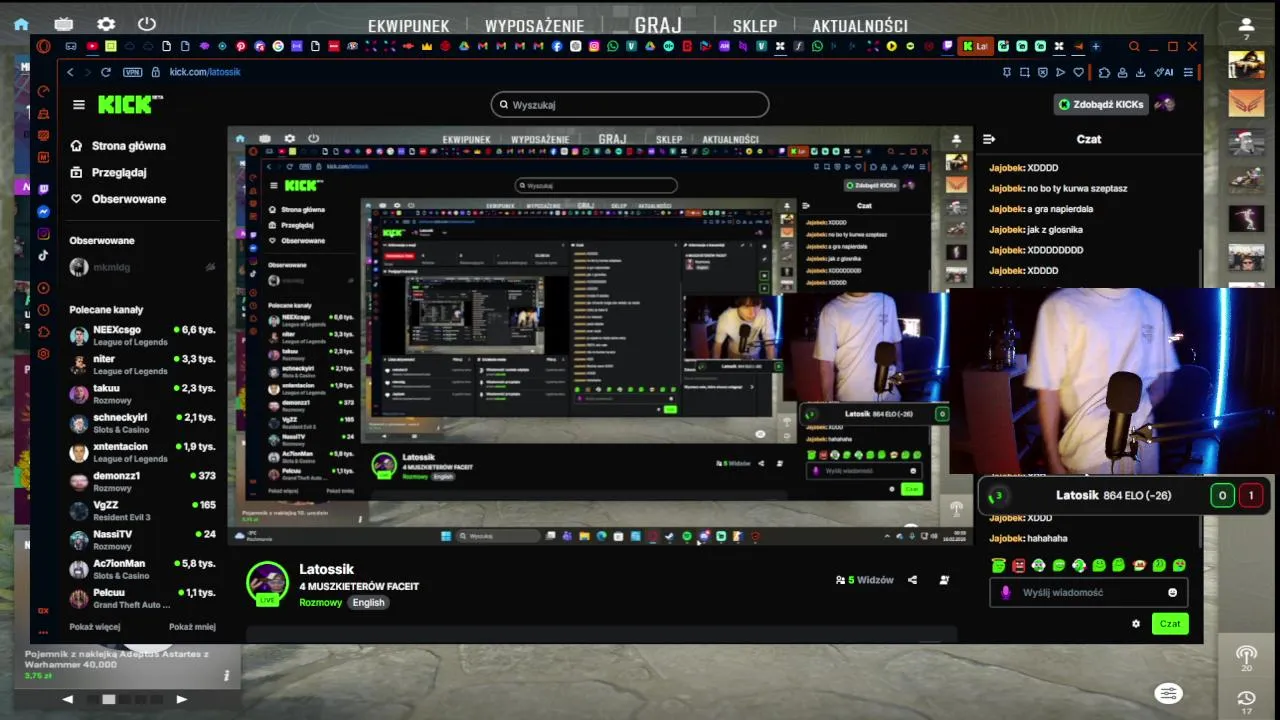
Task: Click the Wyślij wiadomość chat input
Action: [x=1088, y=593]
